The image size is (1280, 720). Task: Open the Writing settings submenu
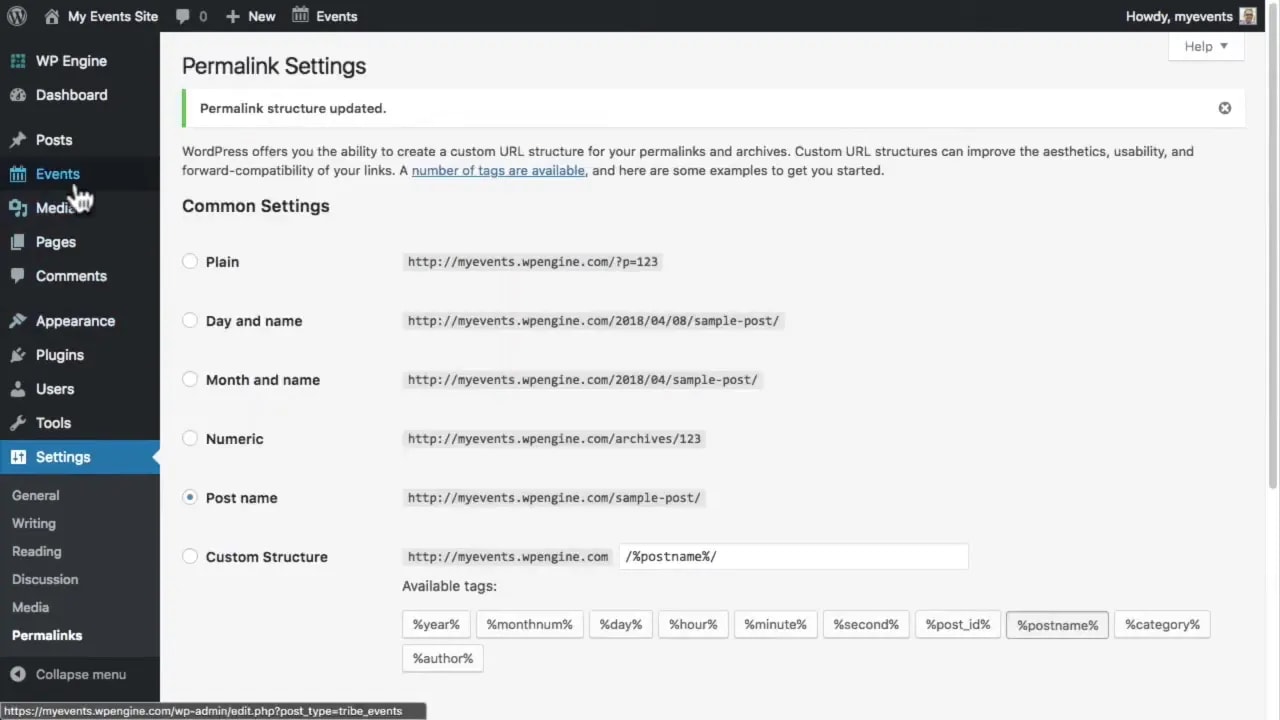(x=34, y=523)
